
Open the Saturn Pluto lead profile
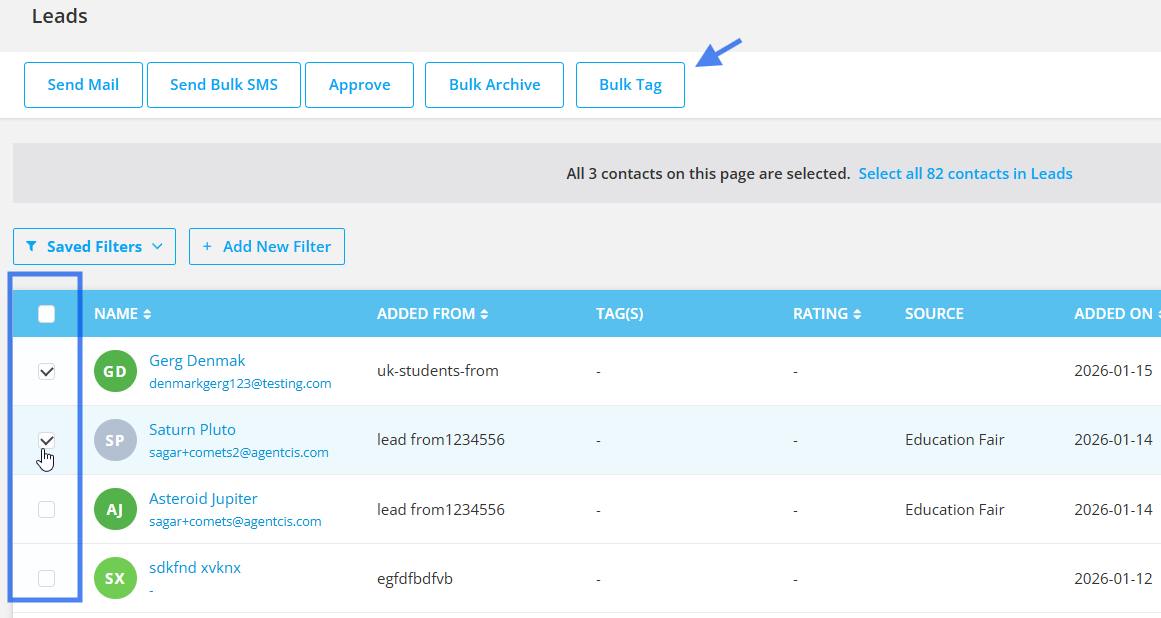click(193, 429)
